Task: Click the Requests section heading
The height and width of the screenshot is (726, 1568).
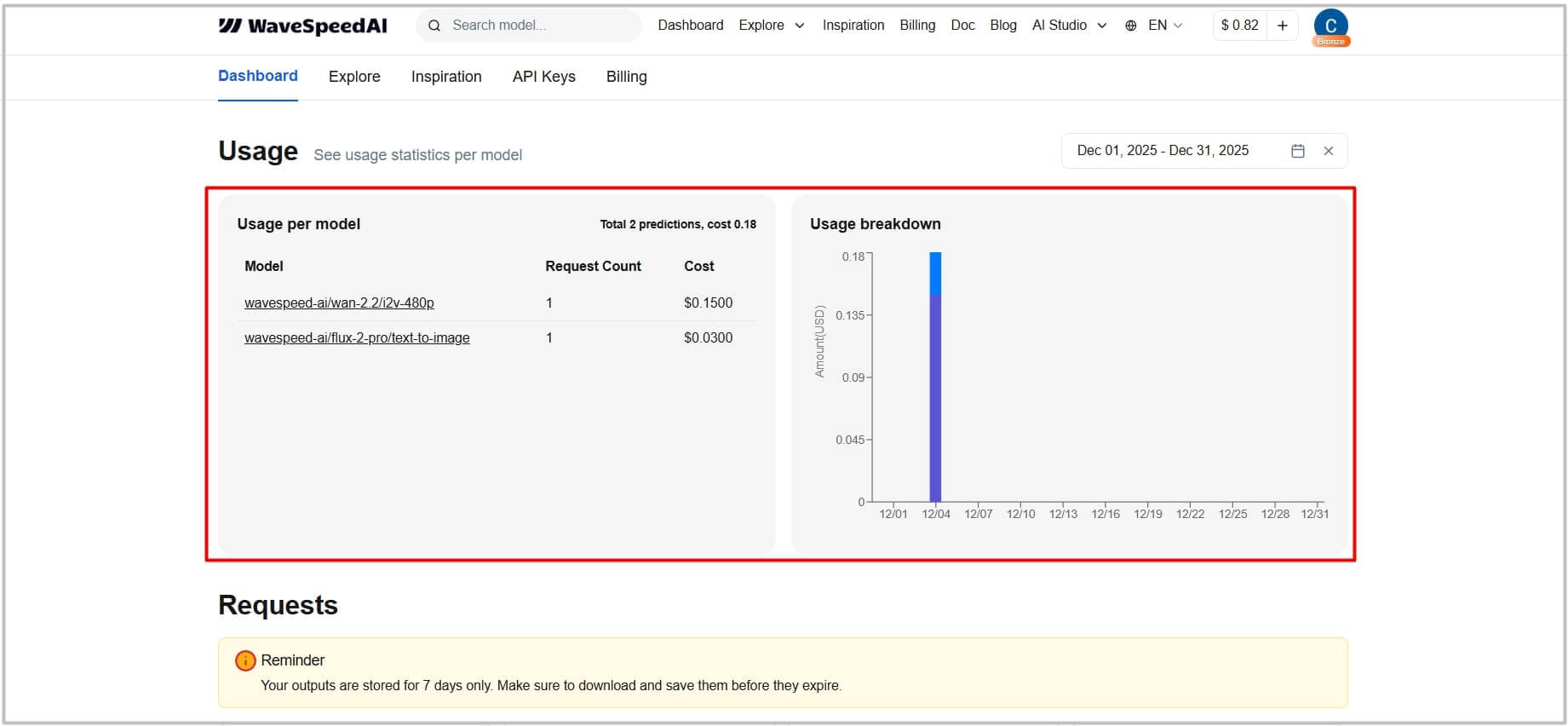Action: tap(279, 605)
